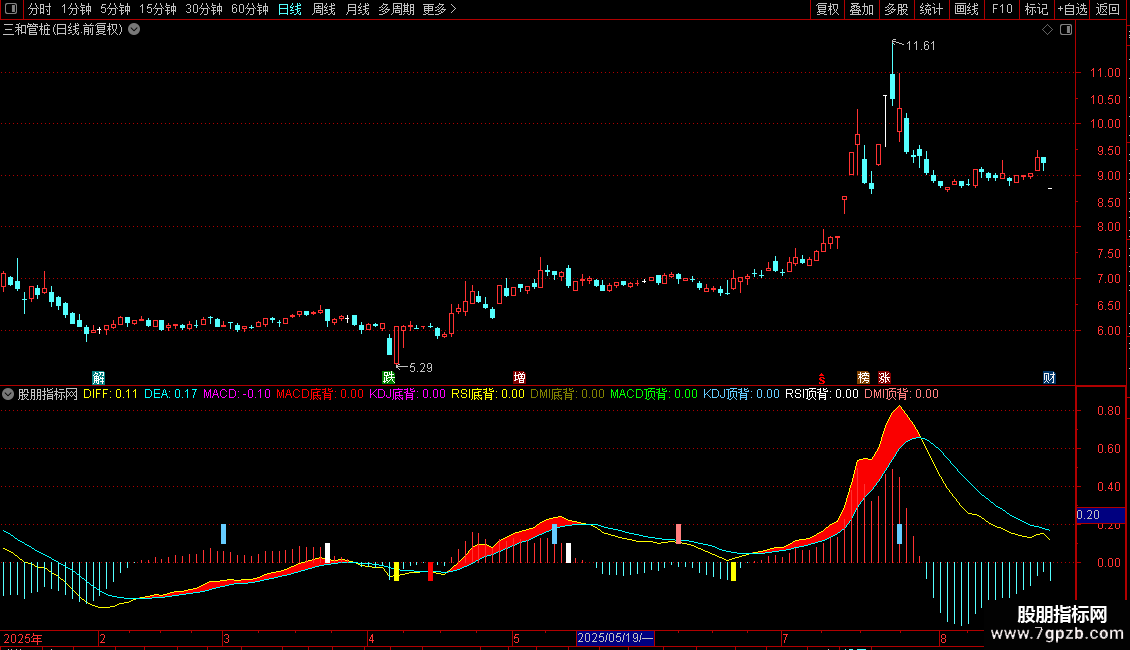Image resolution: width=1130 pixels, height=650 pixels.
Task: Click the 返回 back button
Action: coord(1108,9)
